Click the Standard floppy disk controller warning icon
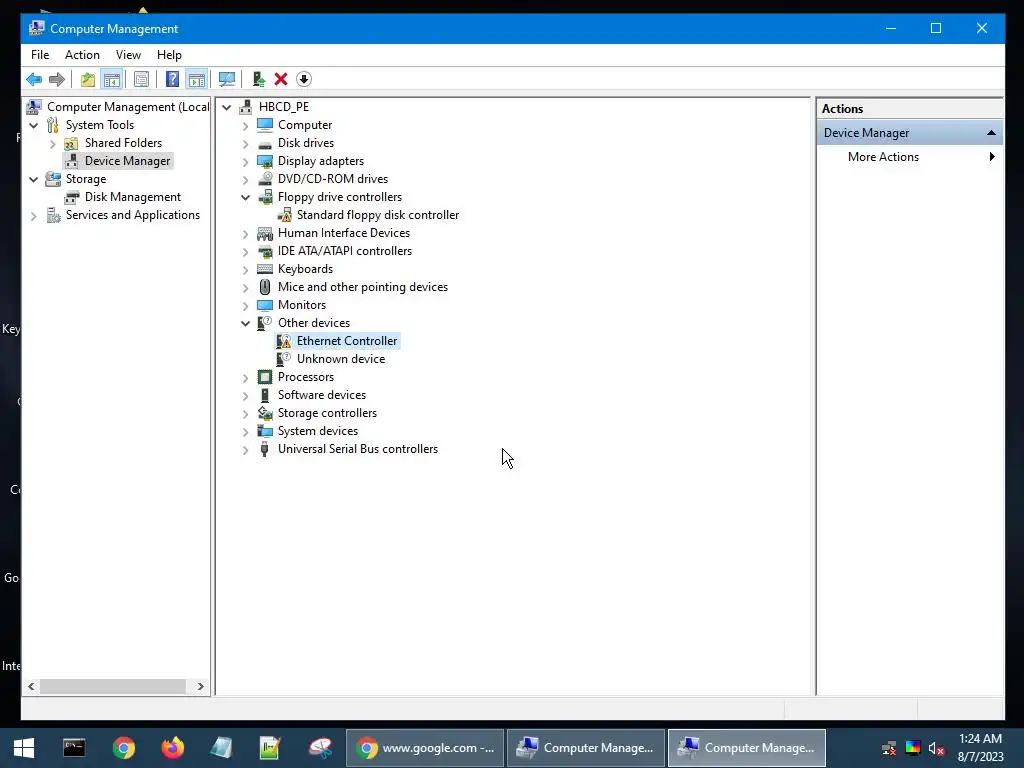 pos(284,215)
